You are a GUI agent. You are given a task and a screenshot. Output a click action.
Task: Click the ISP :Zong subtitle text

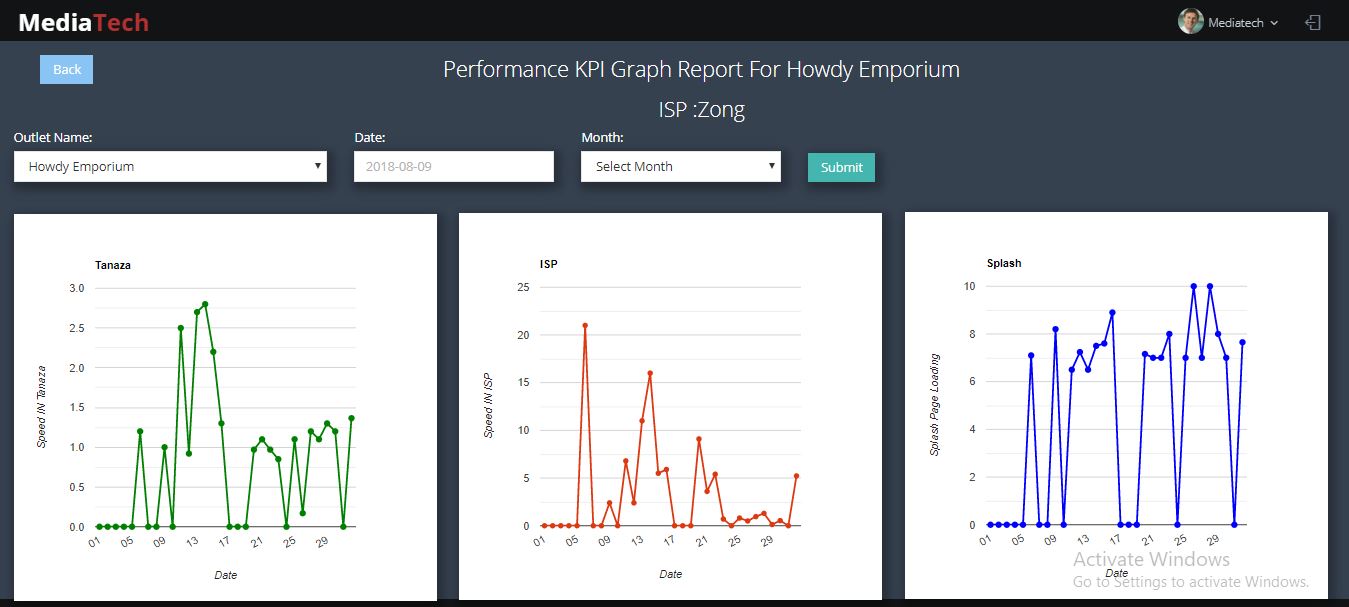tap(701, 109)
